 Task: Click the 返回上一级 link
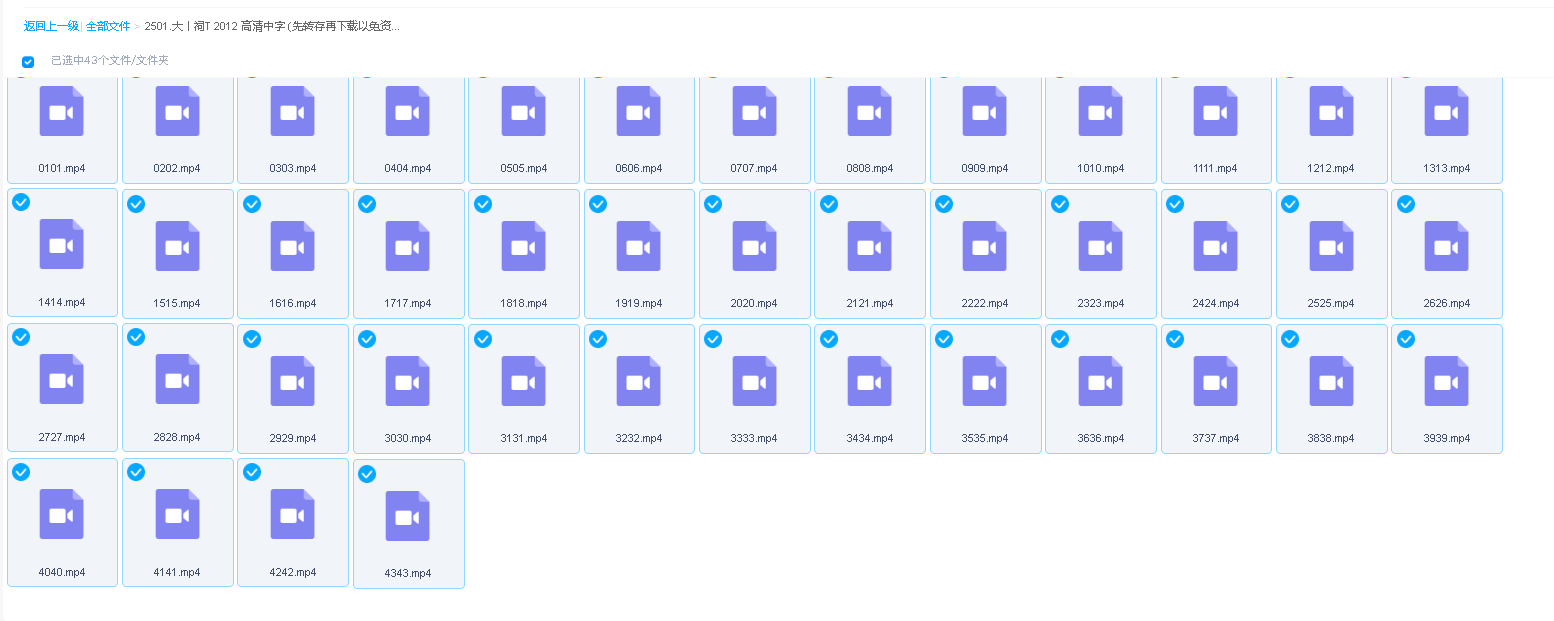coord(51,26)
